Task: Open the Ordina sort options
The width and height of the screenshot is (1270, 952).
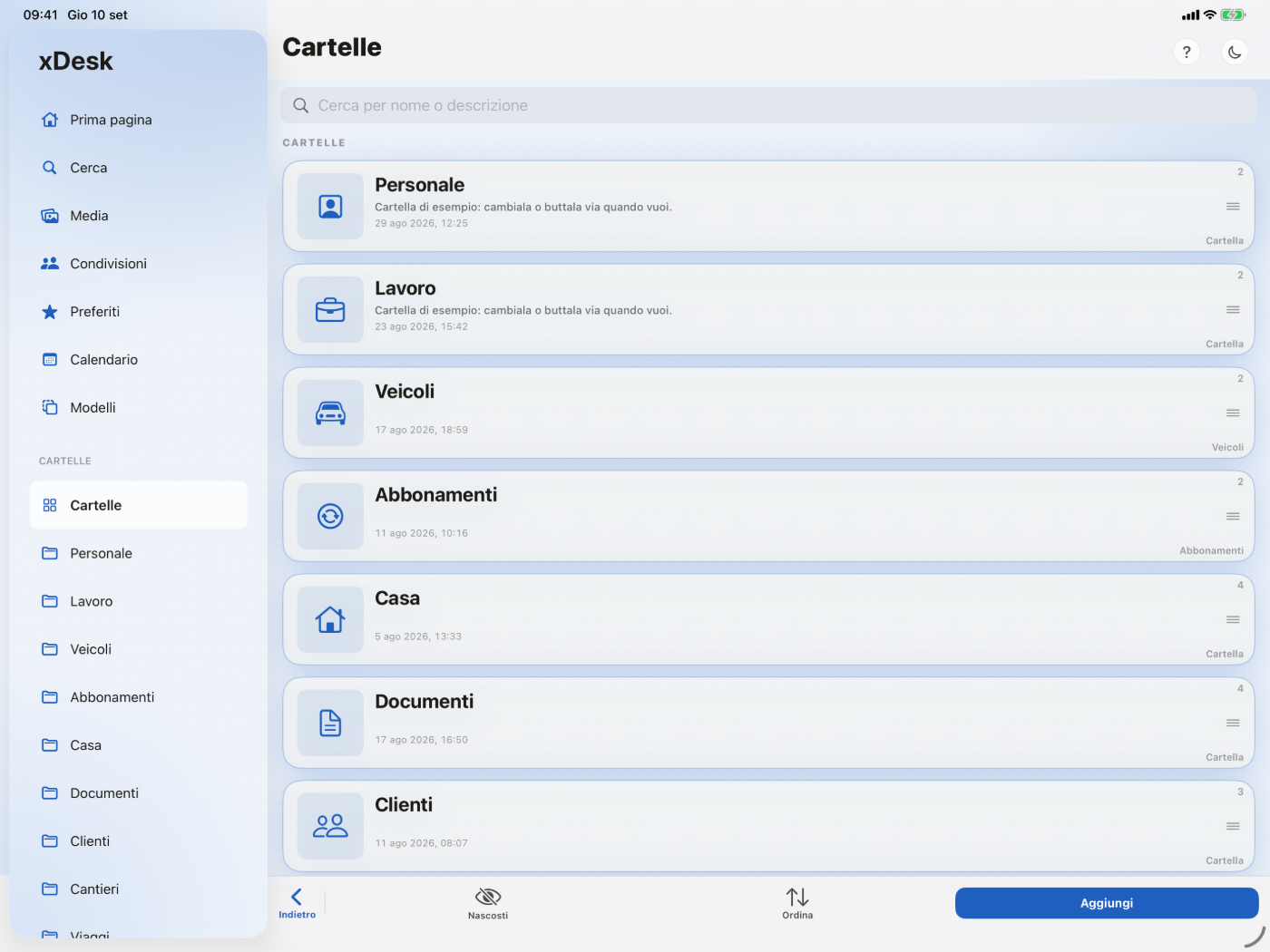Action: [797, 903]
